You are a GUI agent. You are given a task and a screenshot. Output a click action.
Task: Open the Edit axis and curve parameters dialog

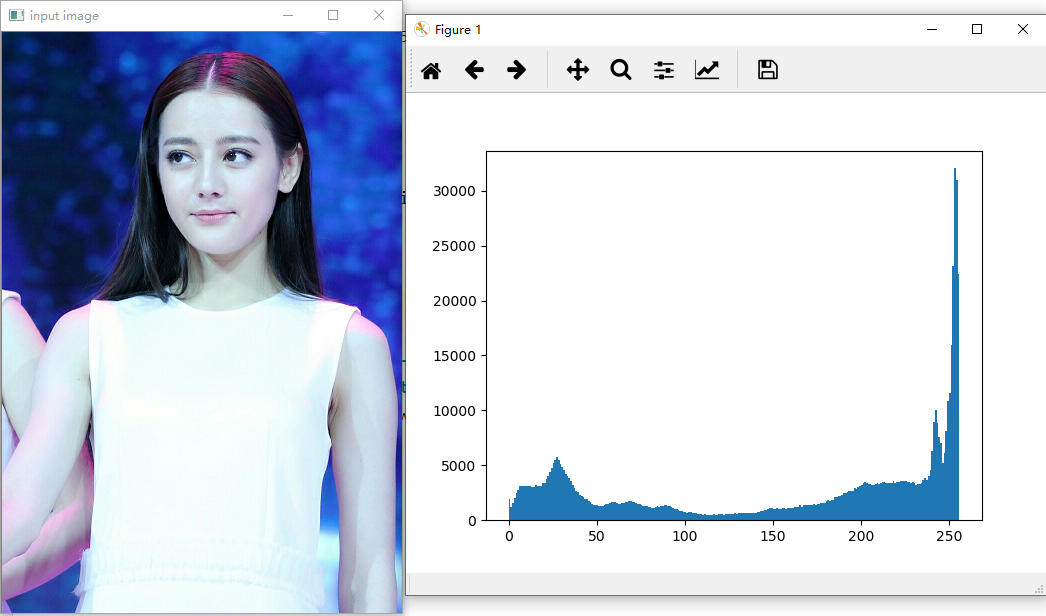[x=707, y=70]
